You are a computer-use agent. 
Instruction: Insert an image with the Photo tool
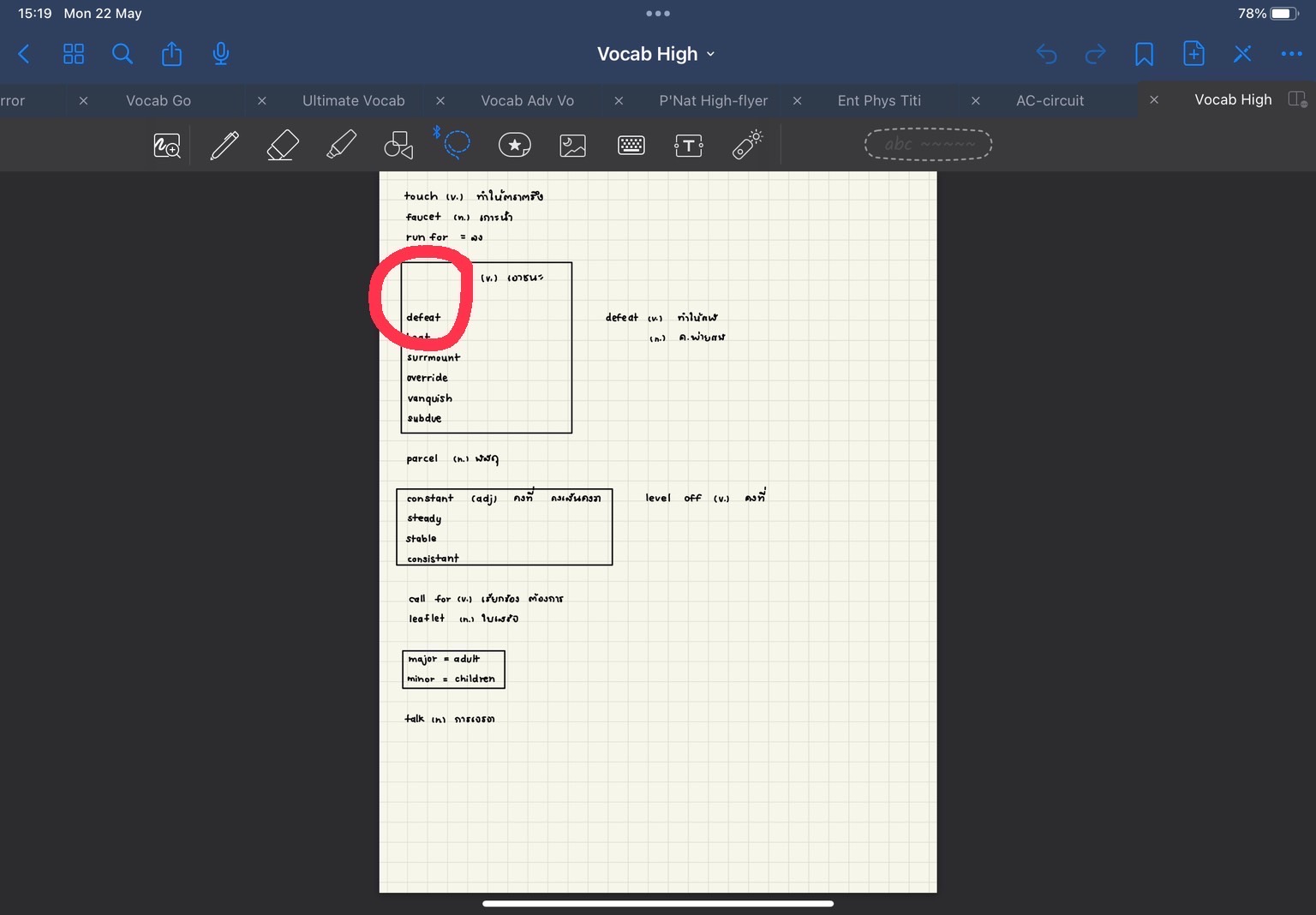pos(572,146)
